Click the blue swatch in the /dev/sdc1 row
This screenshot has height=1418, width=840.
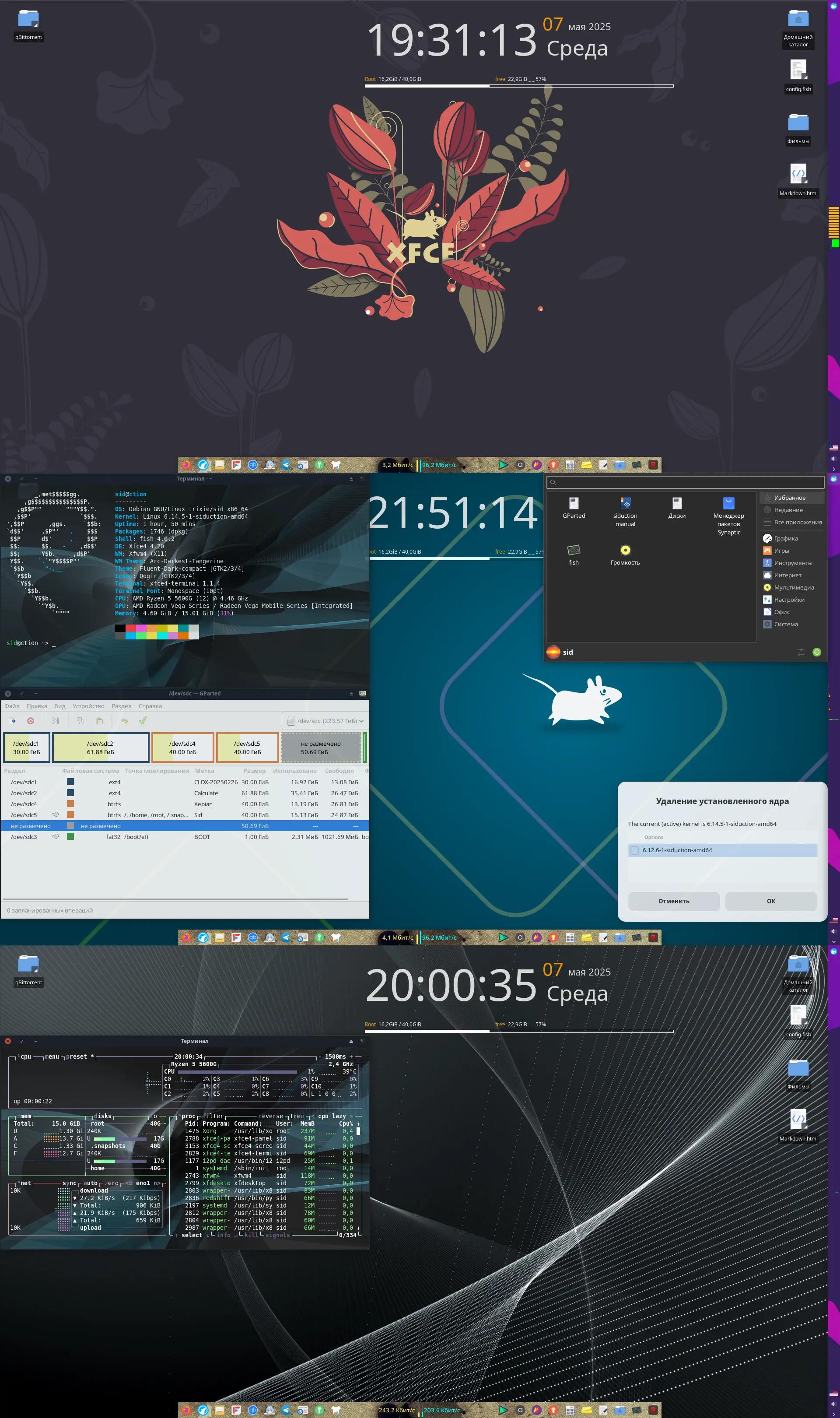[70, 782]
